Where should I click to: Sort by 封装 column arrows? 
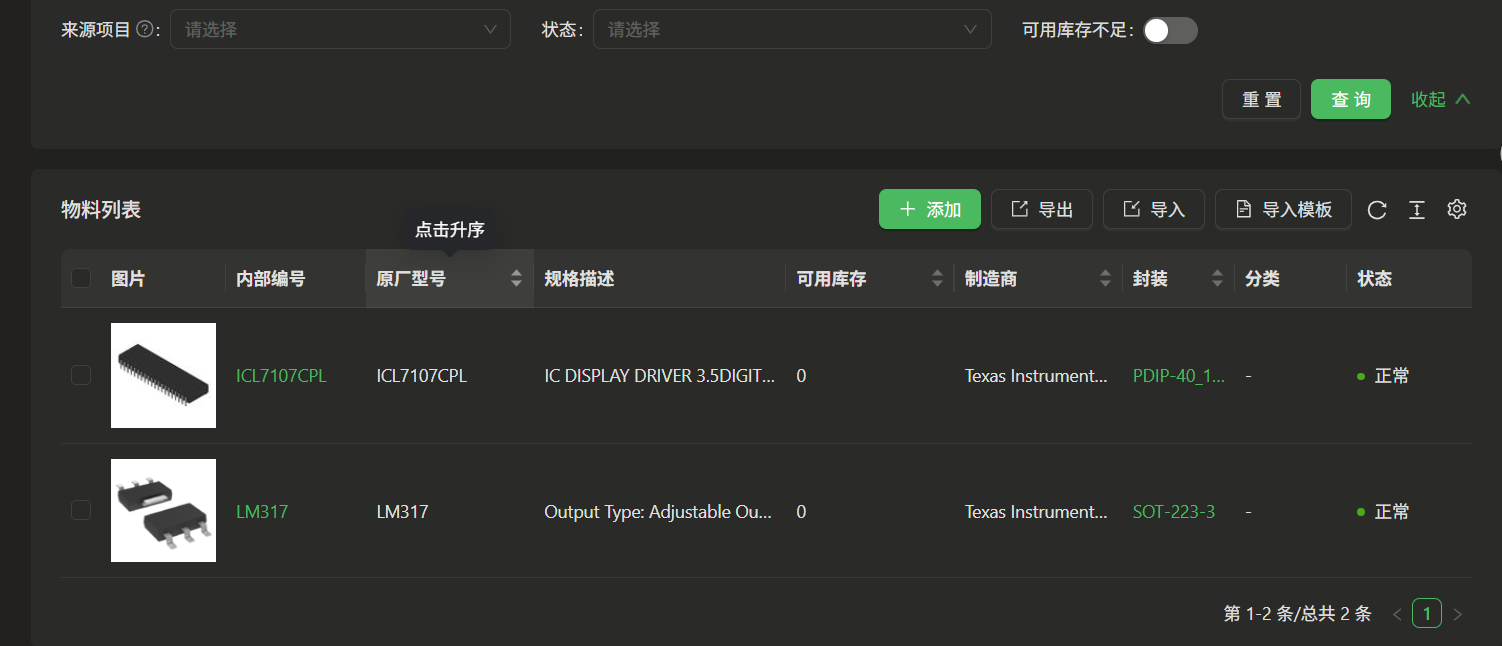pos(1217,279)
